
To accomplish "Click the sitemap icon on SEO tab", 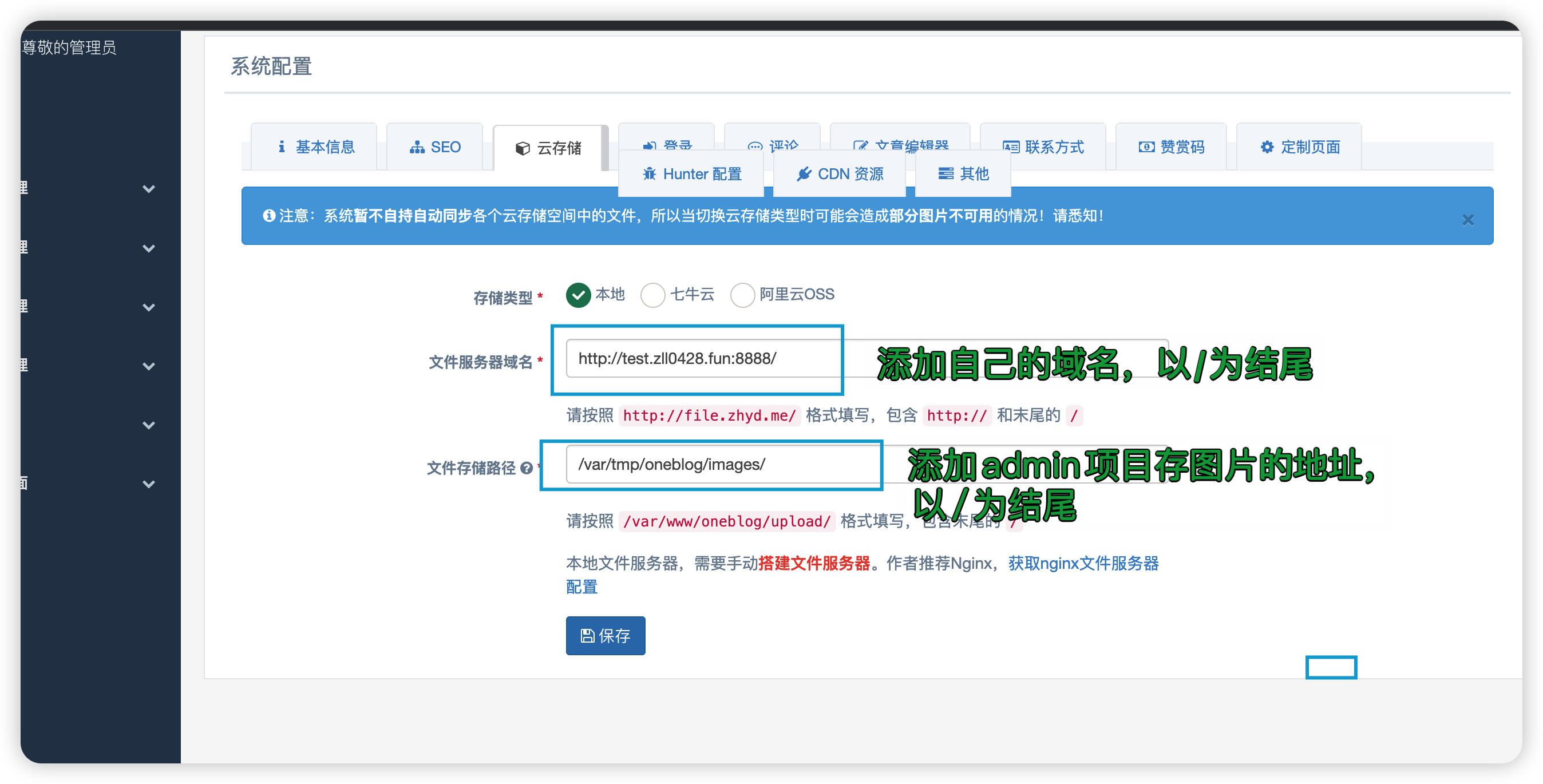I will (417, 147).
